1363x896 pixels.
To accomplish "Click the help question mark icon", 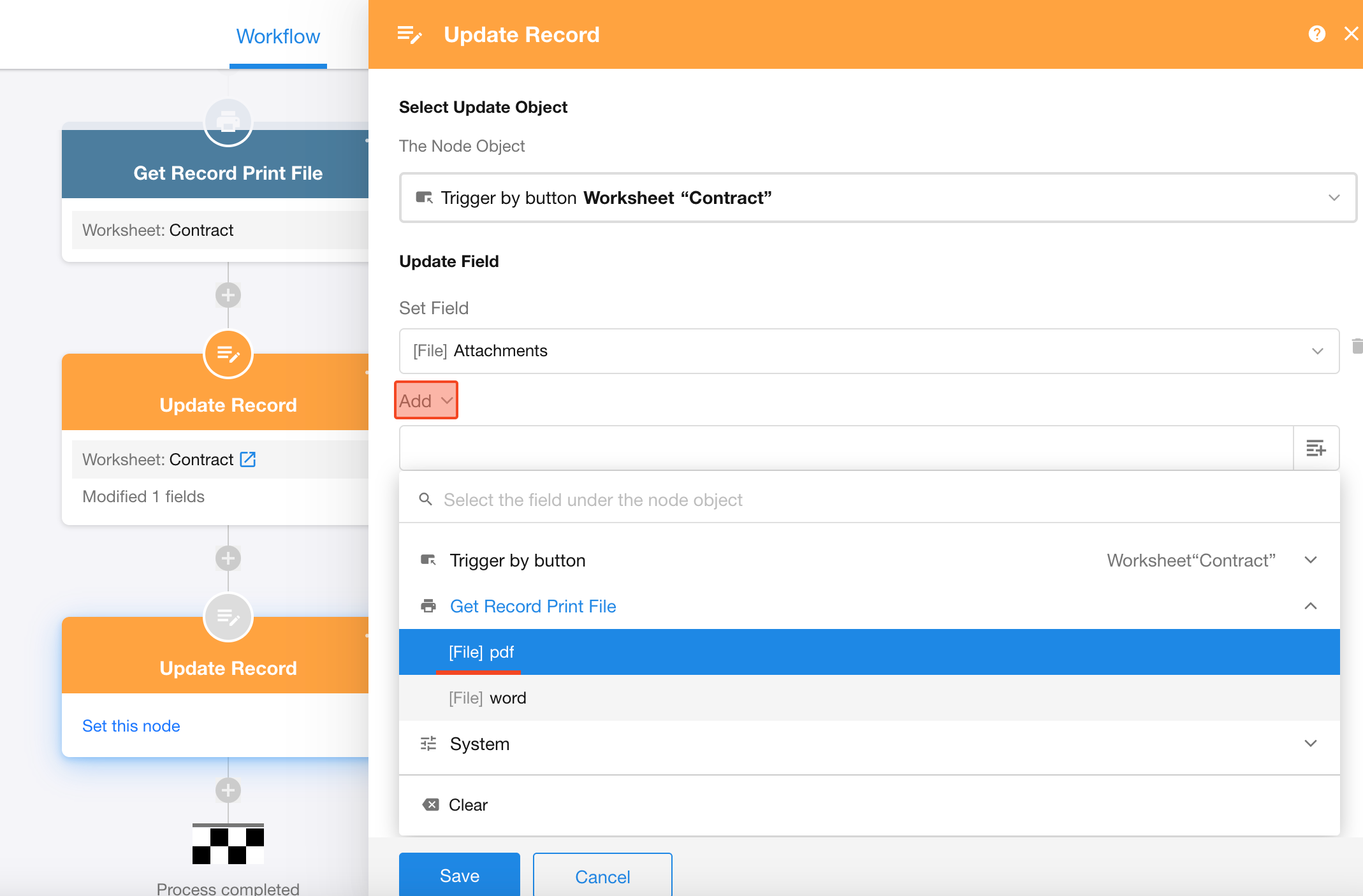I will pyautogui.click(x=1316, y=34).
